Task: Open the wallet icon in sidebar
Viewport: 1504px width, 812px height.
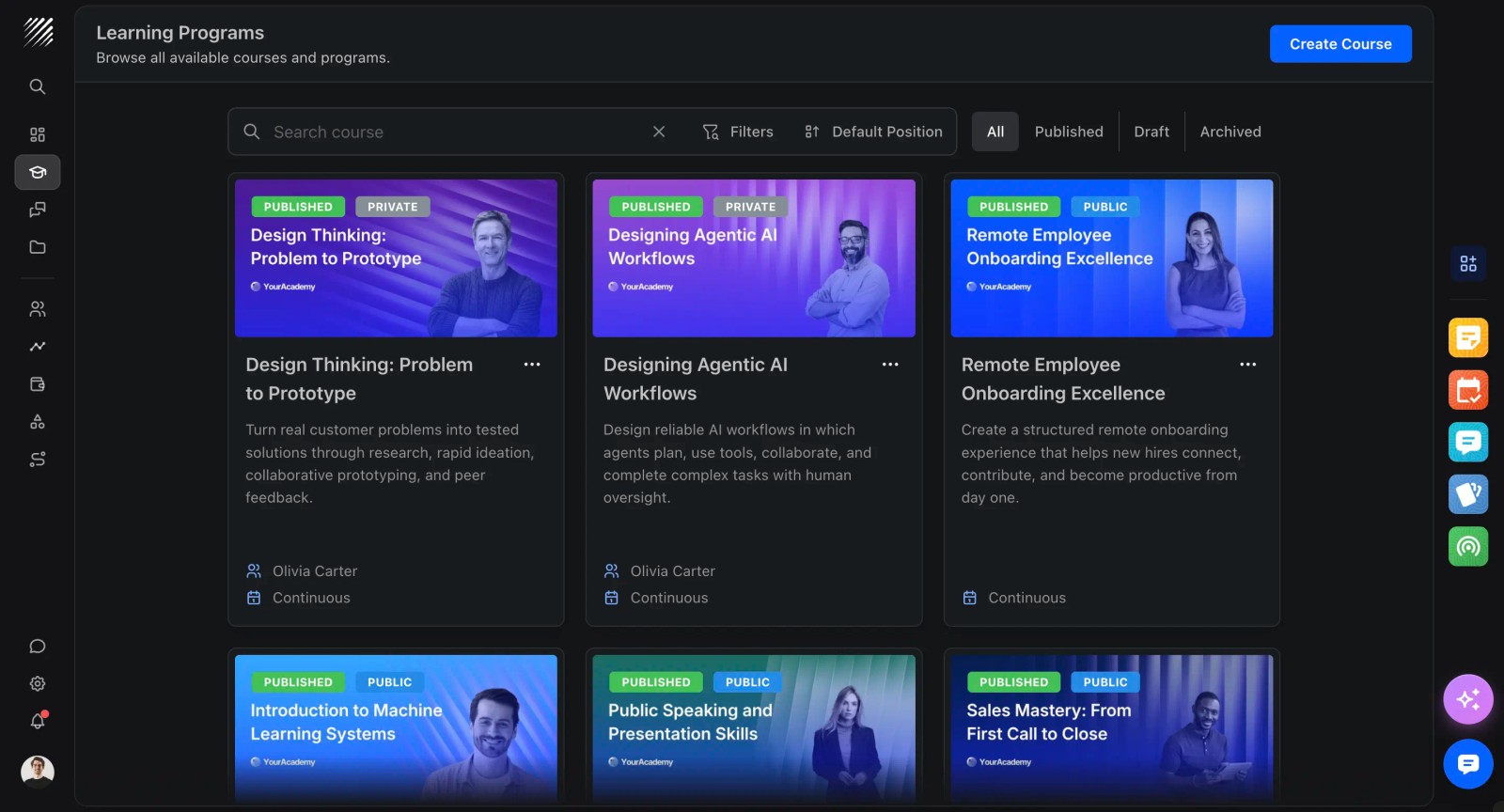Action: tap(38, 384)
